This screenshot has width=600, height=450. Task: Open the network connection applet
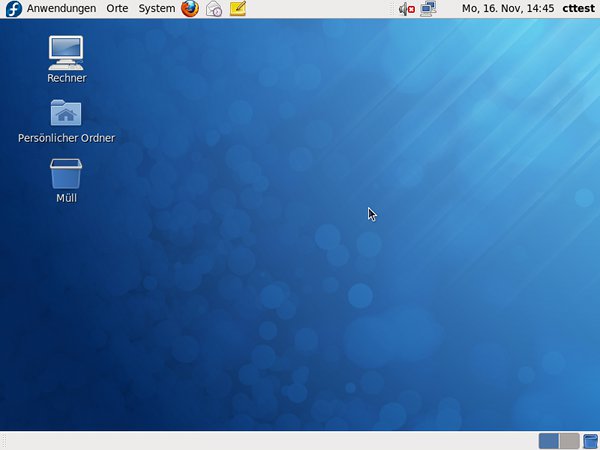[x=428, y=9]
